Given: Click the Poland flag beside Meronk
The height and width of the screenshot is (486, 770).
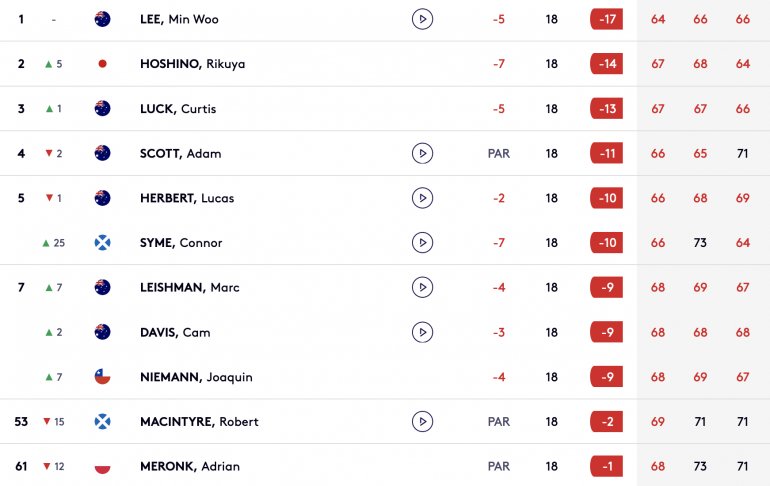Looking at the screenshot, I should click(102, 466).
